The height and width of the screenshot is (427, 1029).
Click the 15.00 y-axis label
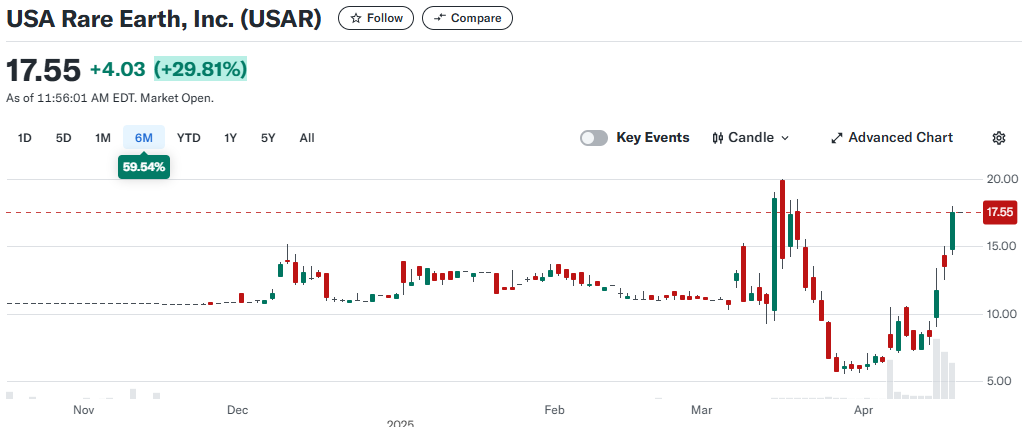tap(1002, 246)
